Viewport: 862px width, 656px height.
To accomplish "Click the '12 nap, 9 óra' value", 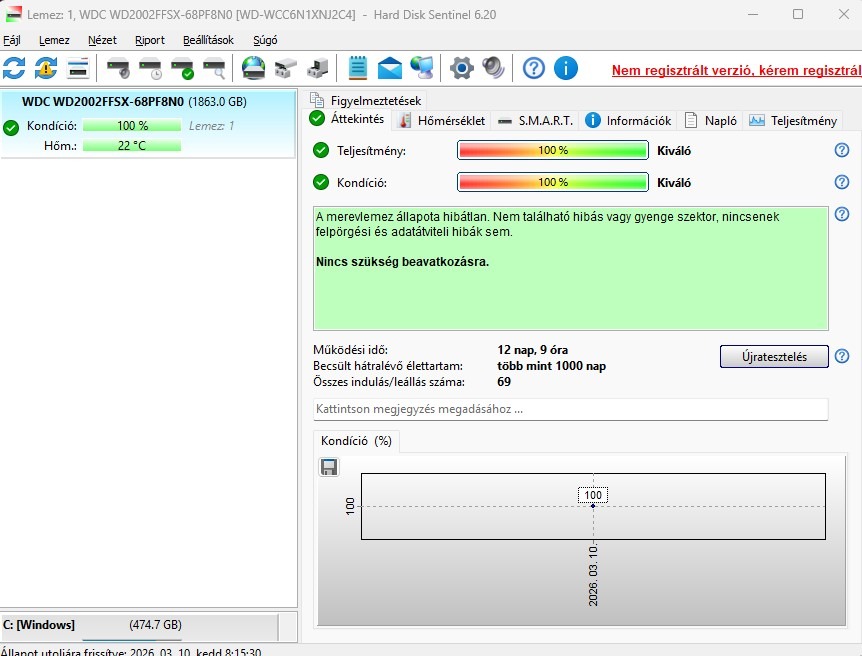I will [533, 350].
